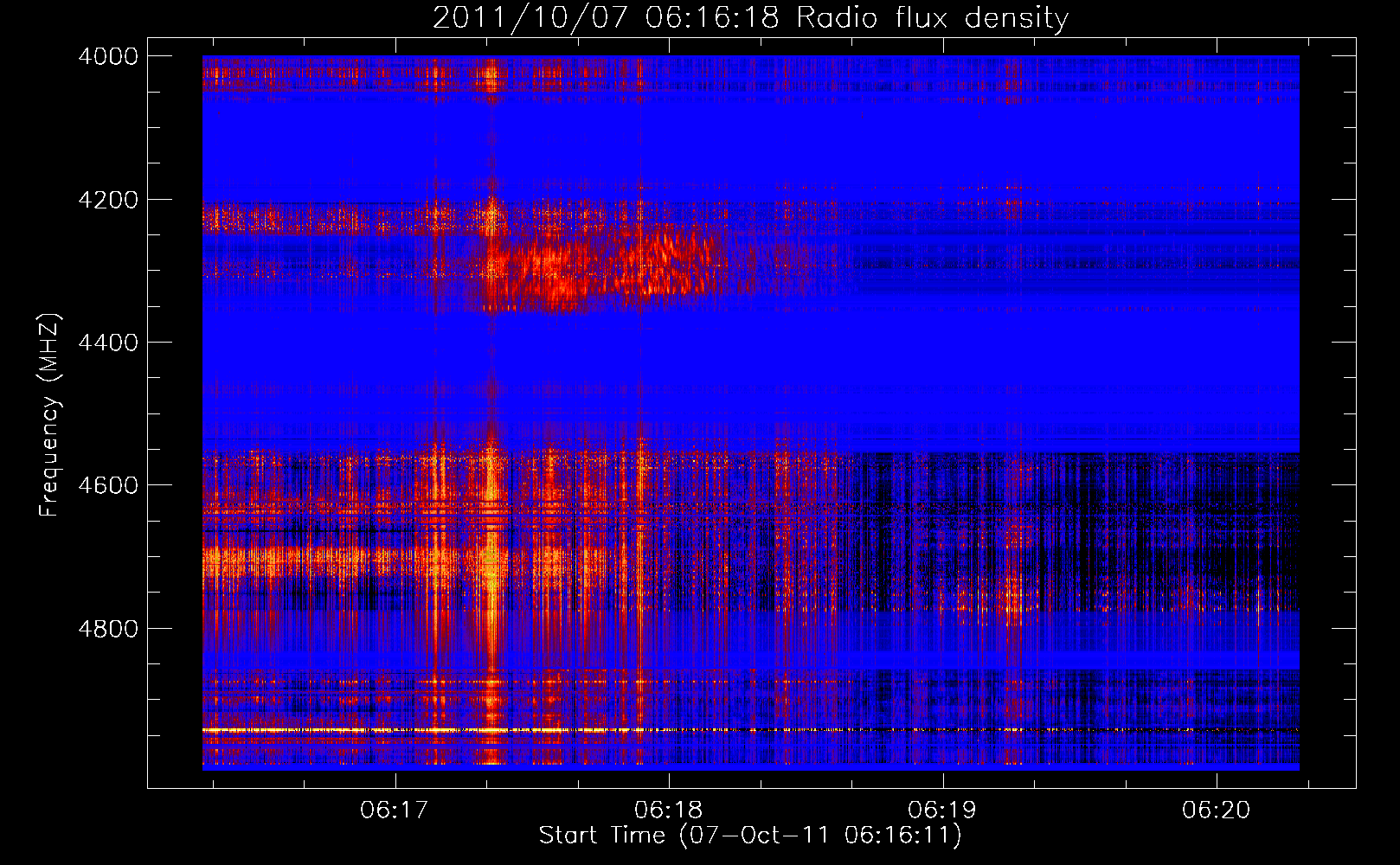The image size is (1400, 865).
Task: Click the 'Frequency (MHZ)' y-axis title
Action: tap(50, 415)
